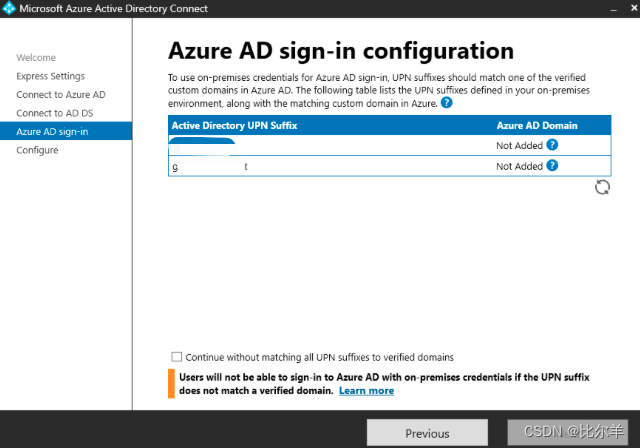Image resolution: width=640 pixels, height=448 pixels.
Task: Click Not Added status in second row
Action: [519, 166]
